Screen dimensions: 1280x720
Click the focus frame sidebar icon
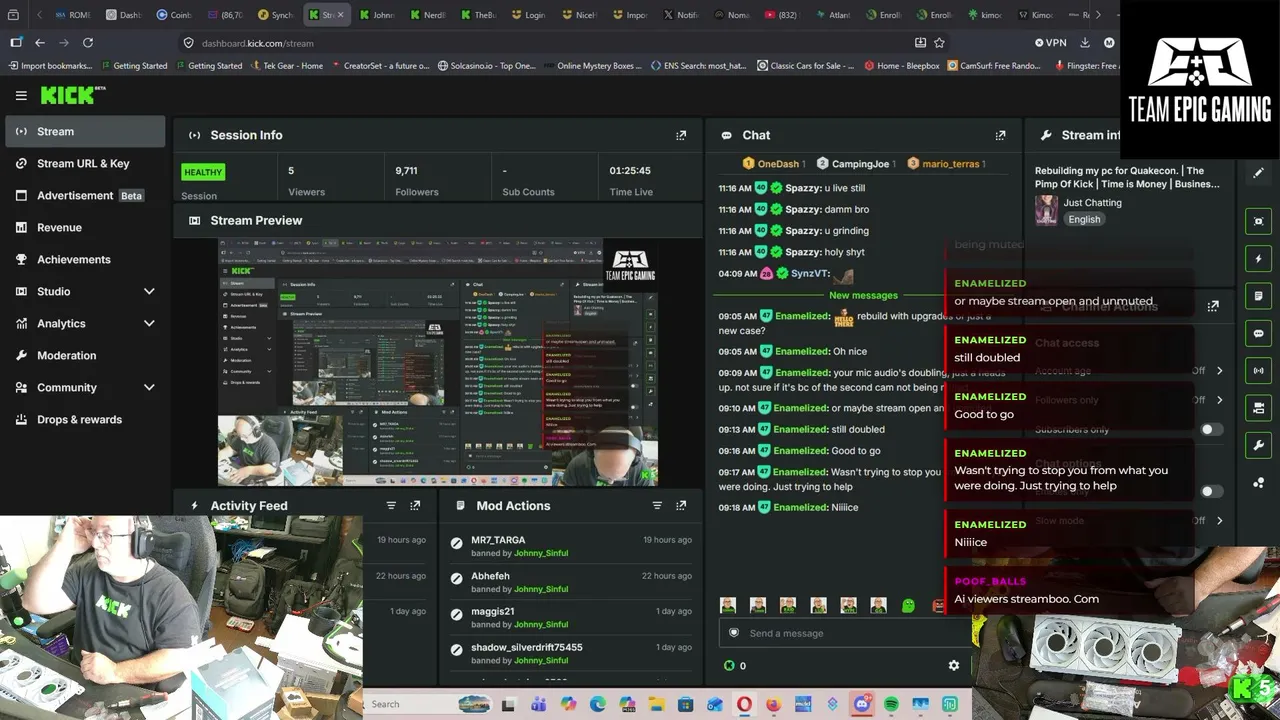[x=1258, y=221]
